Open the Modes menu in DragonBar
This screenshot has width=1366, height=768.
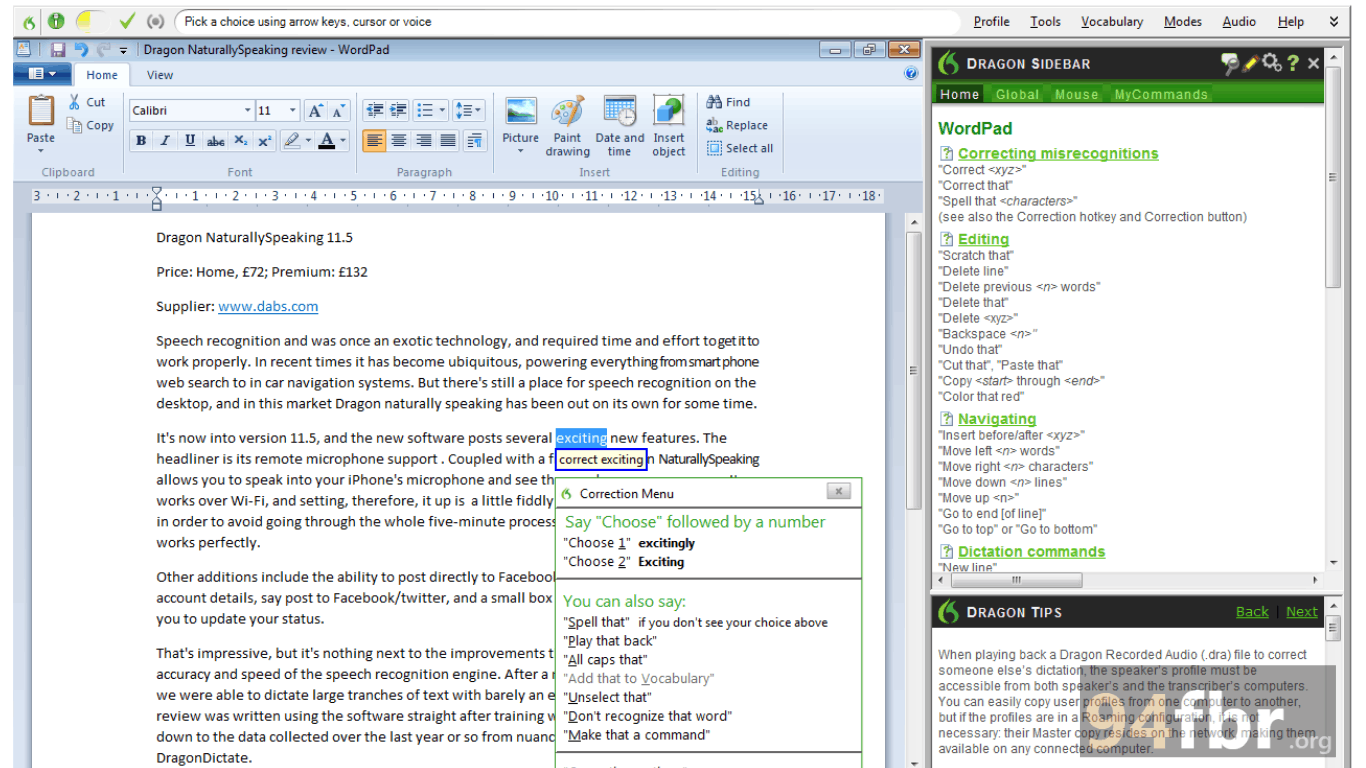coord(1183,21)
